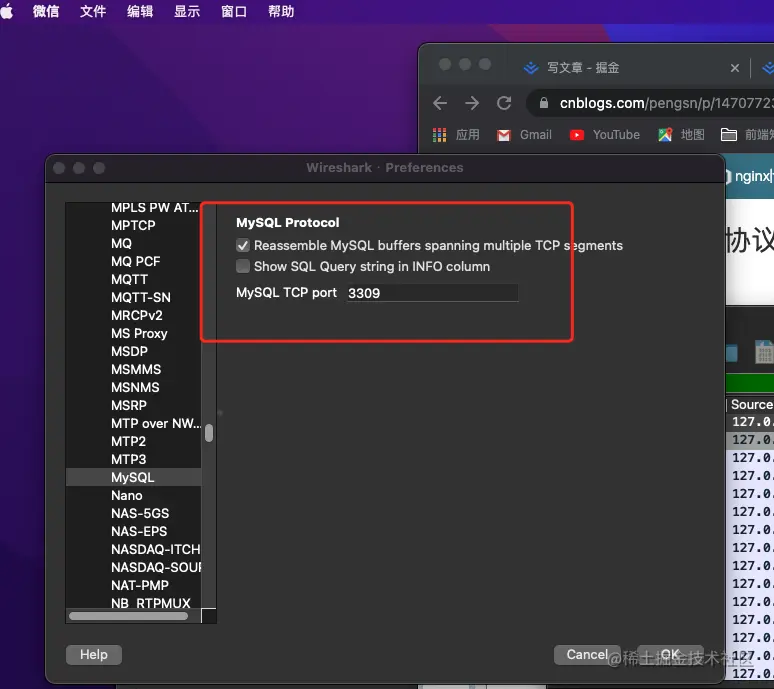Screen dimensions: 774x689
Task: Open the YouTube bookmark
Action: tap(605, 135)
